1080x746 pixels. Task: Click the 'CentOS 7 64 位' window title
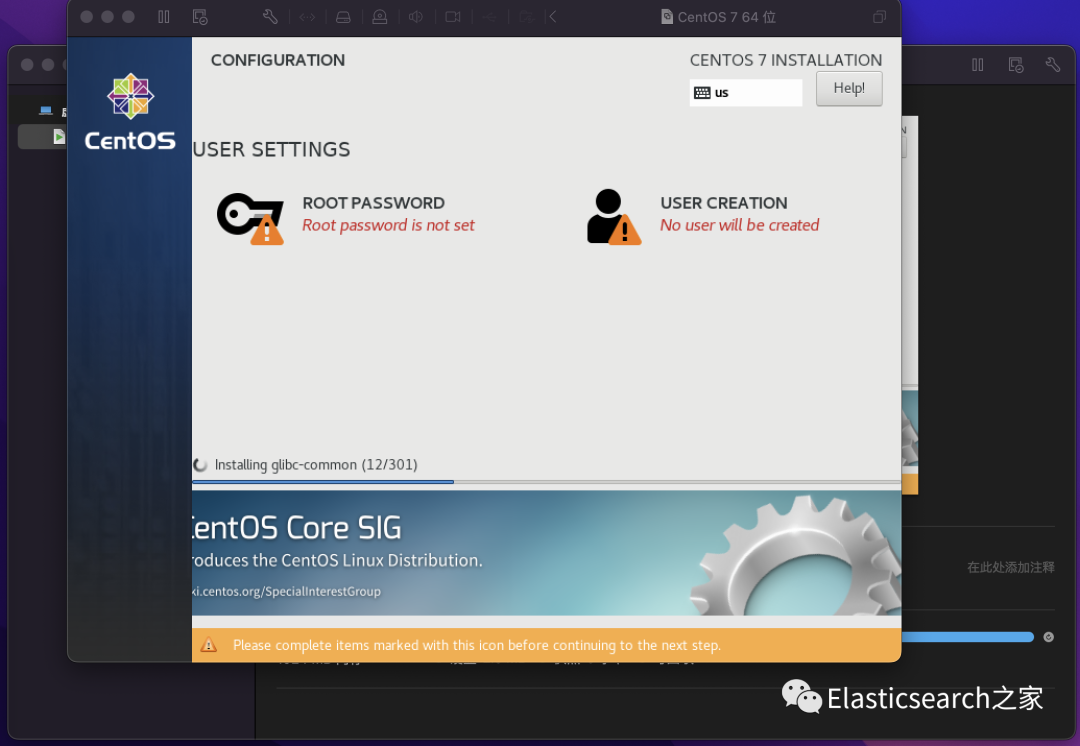[727, 17]
